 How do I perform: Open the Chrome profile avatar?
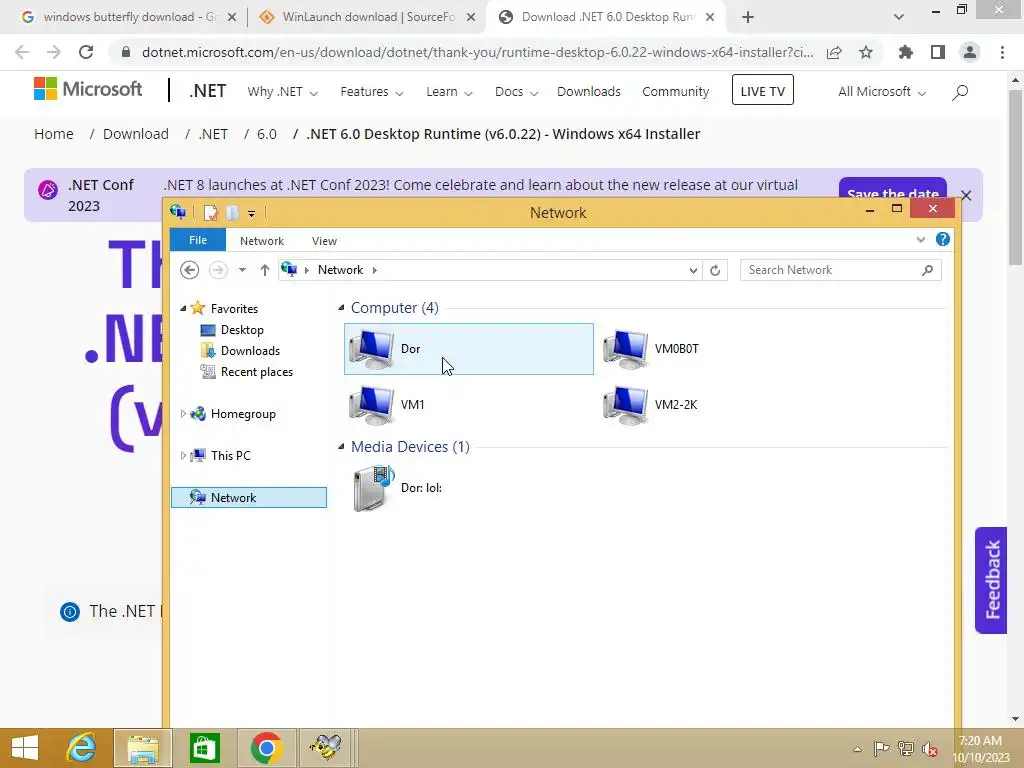coord(970,52)
